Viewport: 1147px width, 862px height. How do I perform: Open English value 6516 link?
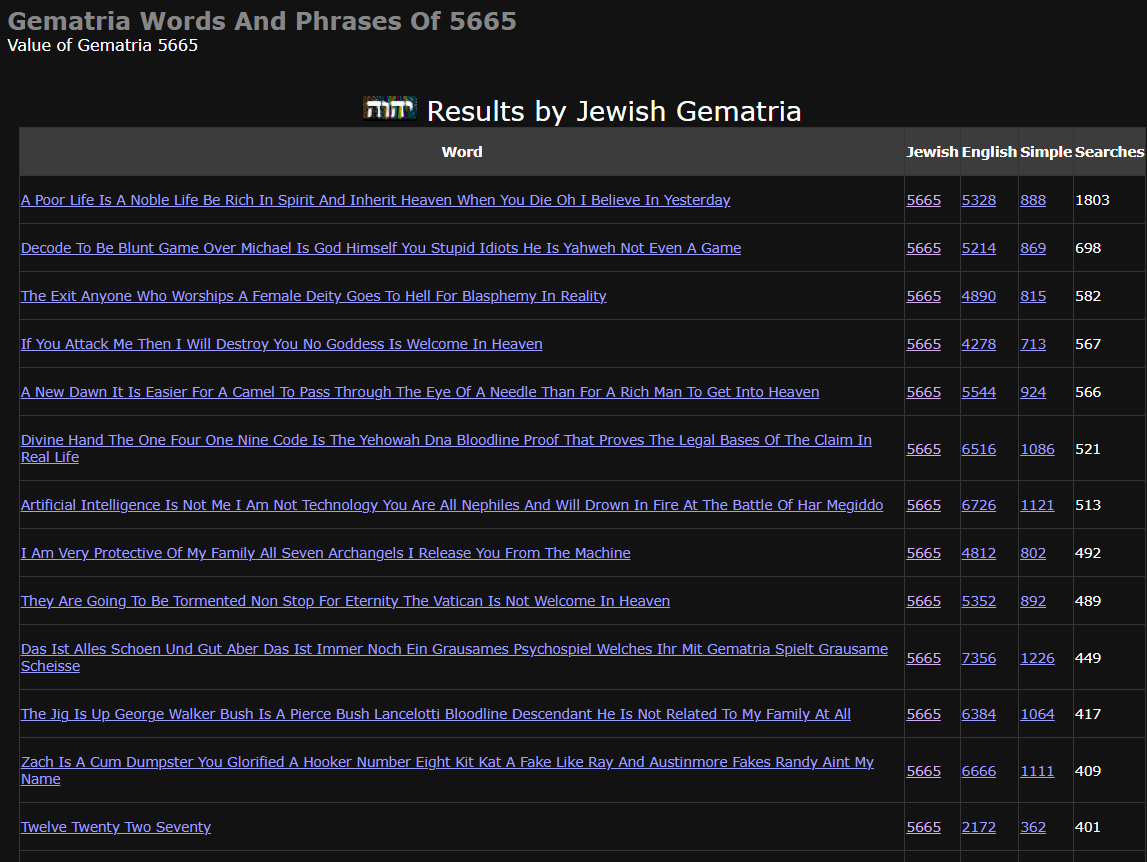click(979, 449)
